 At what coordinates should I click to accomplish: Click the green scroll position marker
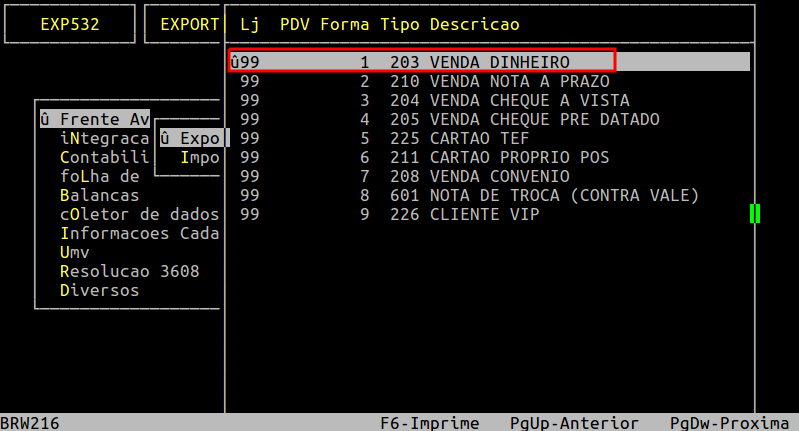click(x=755, y=213)
